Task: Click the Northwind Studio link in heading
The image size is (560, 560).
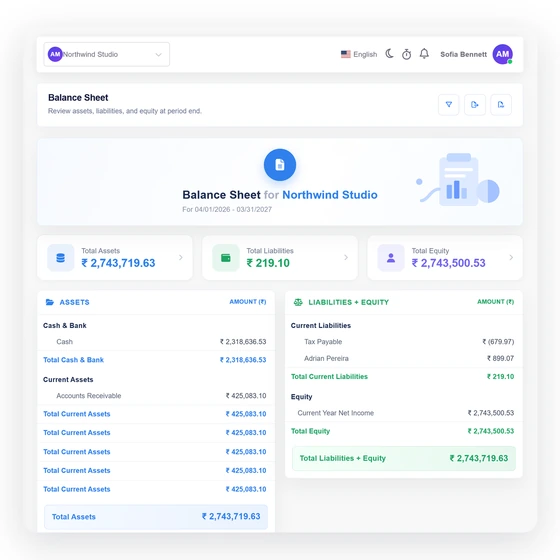Action: click(x=330, y=195)
